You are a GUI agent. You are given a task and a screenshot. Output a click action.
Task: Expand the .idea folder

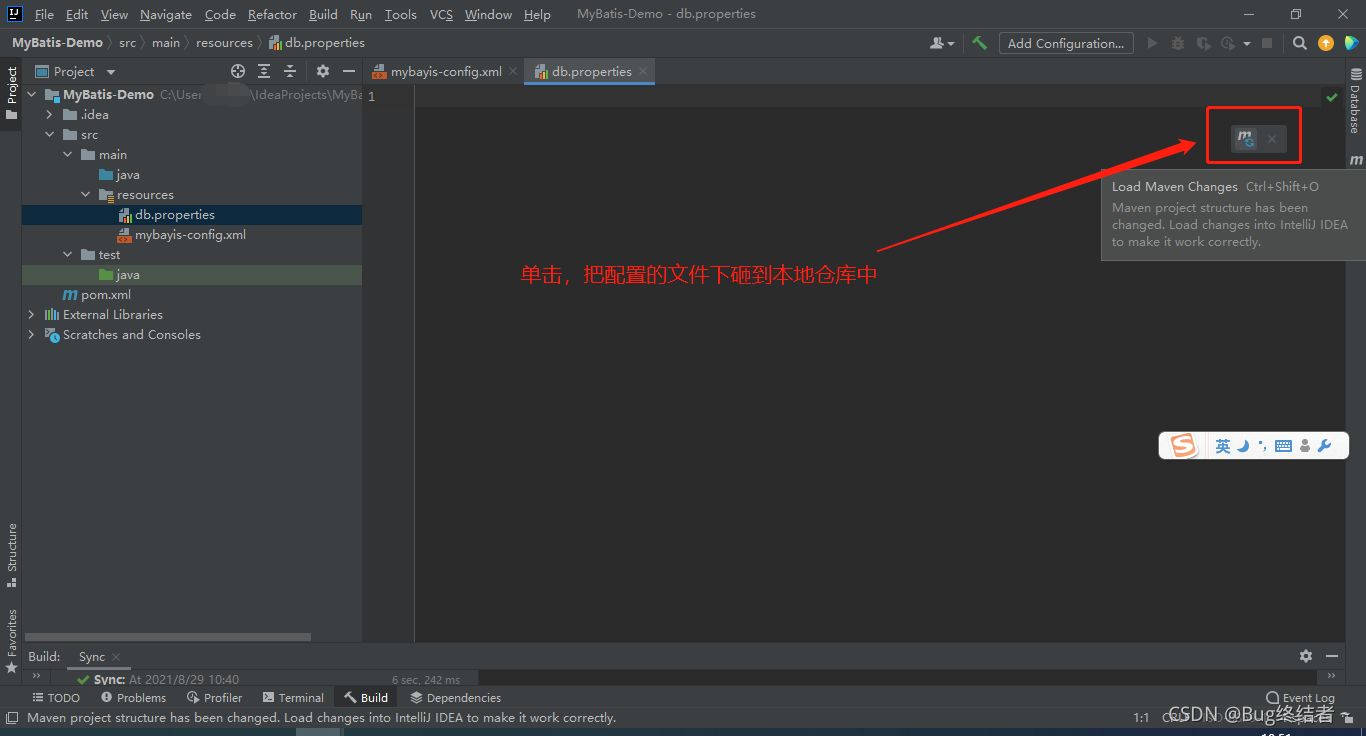[x=49, y=115]
